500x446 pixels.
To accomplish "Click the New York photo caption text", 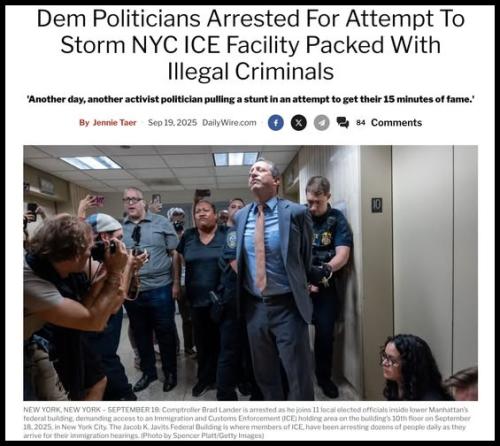I will (246, 422).
